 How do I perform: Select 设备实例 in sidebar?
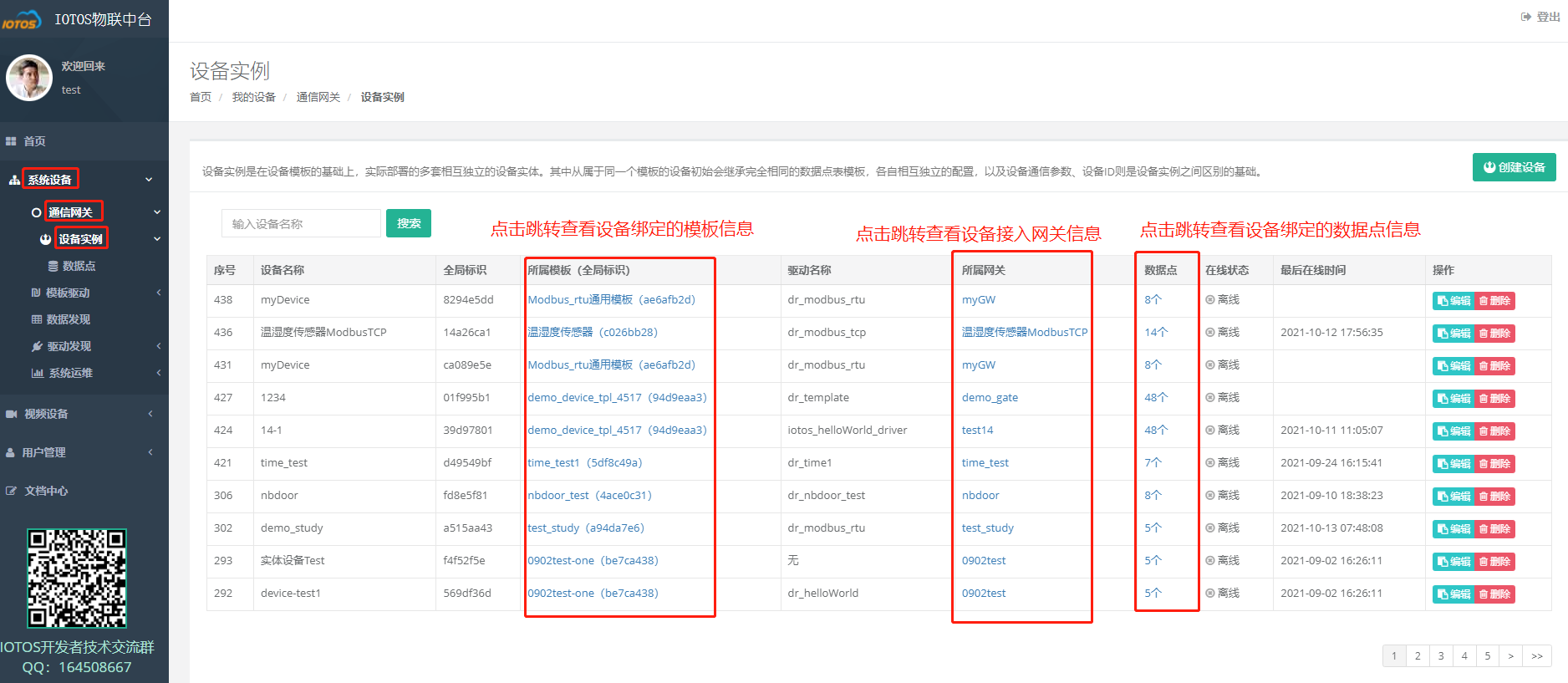pyautogui.click(x=80, y=239)
